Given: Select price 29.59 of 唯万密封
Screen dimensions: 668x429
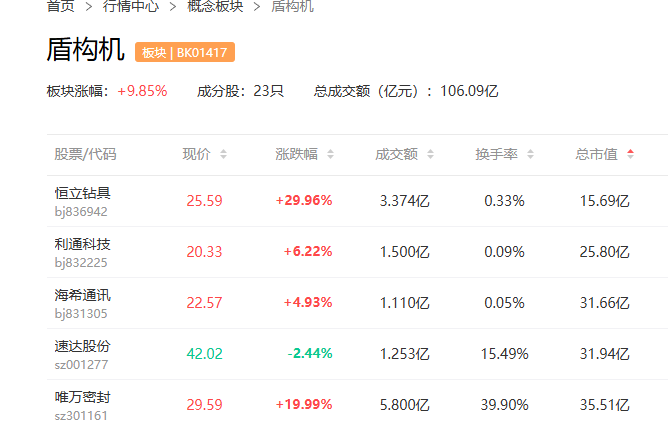Looking at the screenshot, I should coord(204,405).
